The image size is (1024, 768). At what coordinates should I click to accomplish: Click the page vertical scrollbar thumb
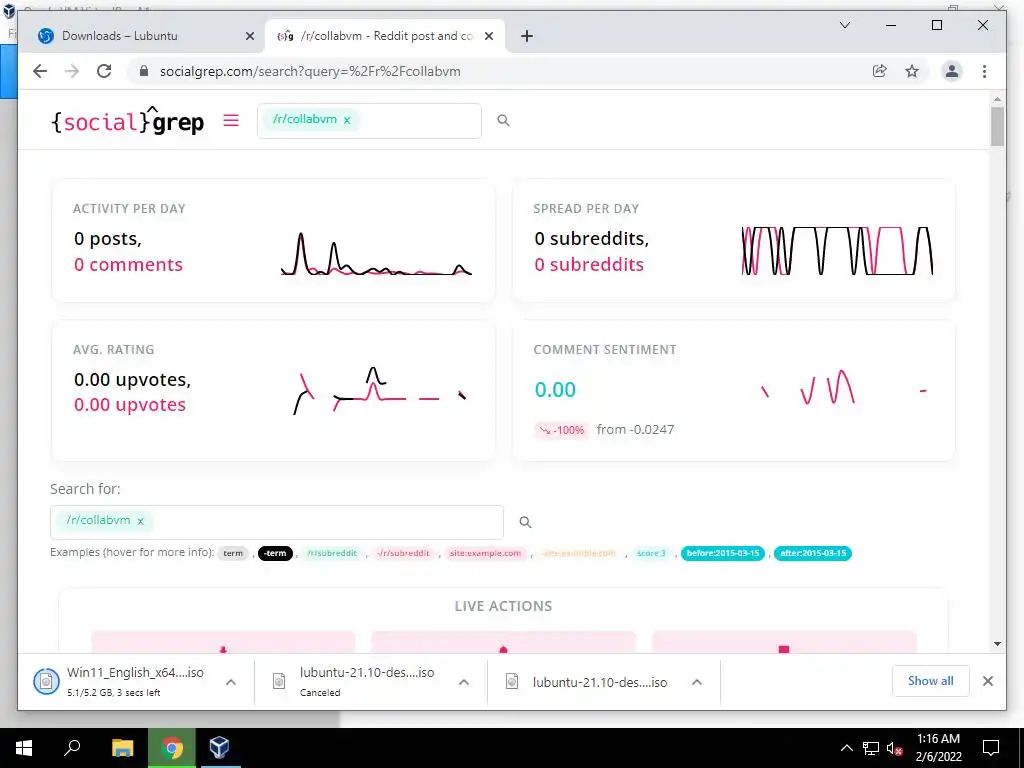click(x=997, y=126)
